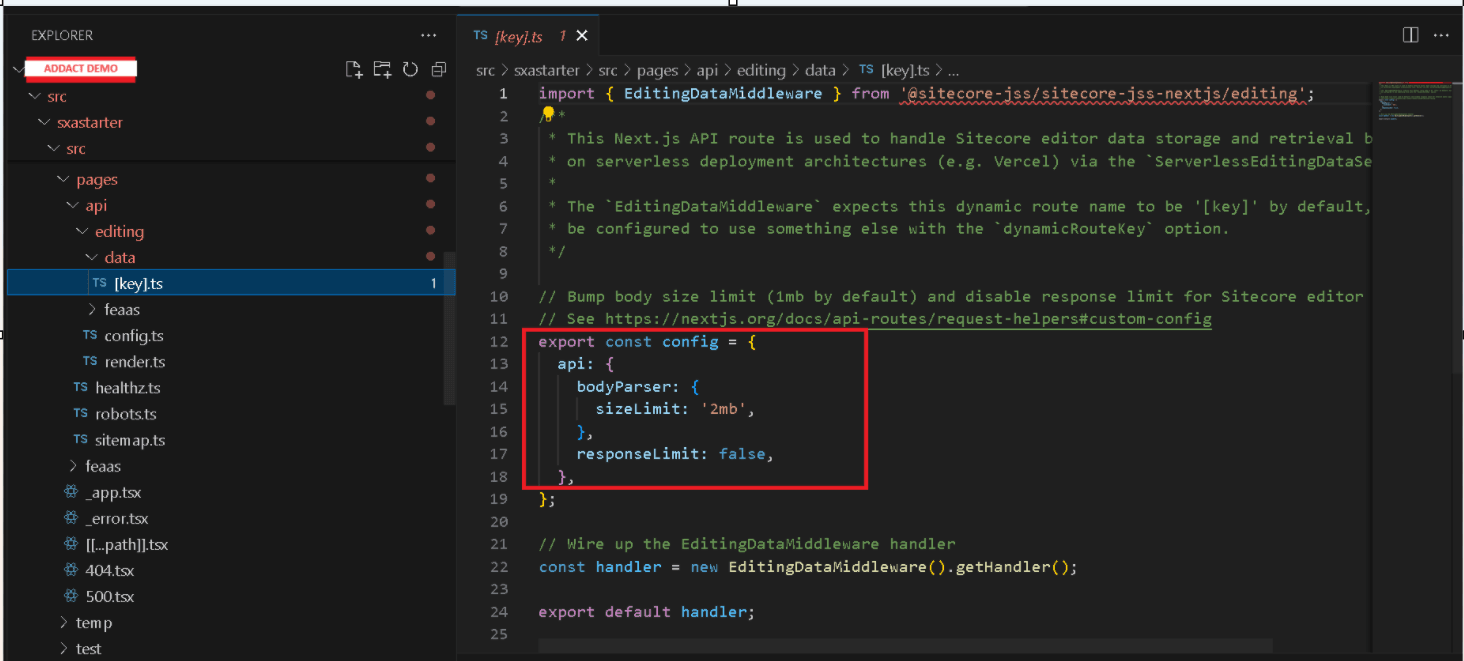Viewport: 1464px width, 661px height.
Task: Collapse all folders in Explorer
Action: pos(439,69)
